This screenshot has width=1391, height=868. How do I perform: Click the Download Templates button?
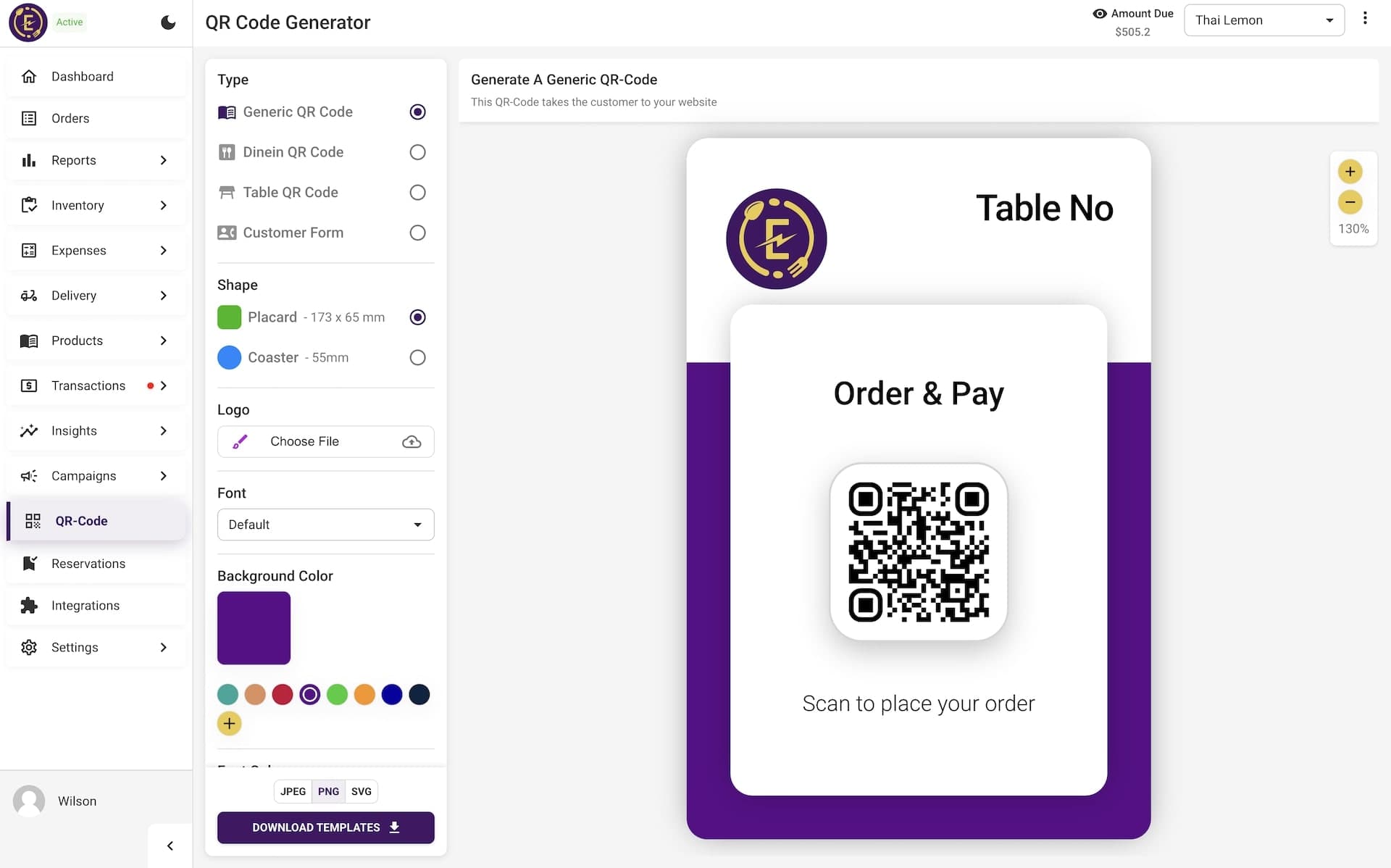tap(325, 827)
